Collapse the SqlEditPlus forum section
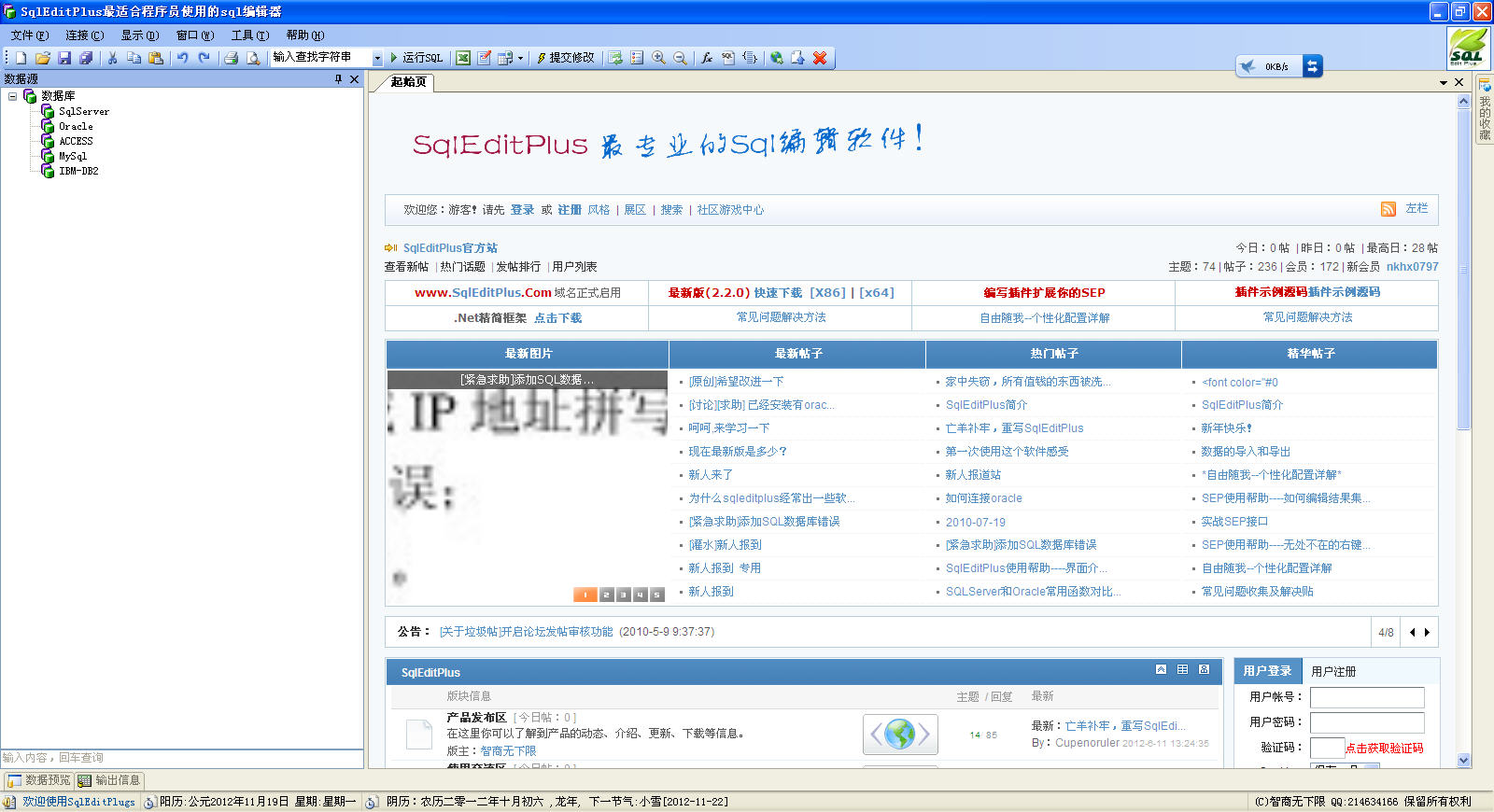The width and height of the screenshot is (1494, 812). click(x=1161, y=669)
